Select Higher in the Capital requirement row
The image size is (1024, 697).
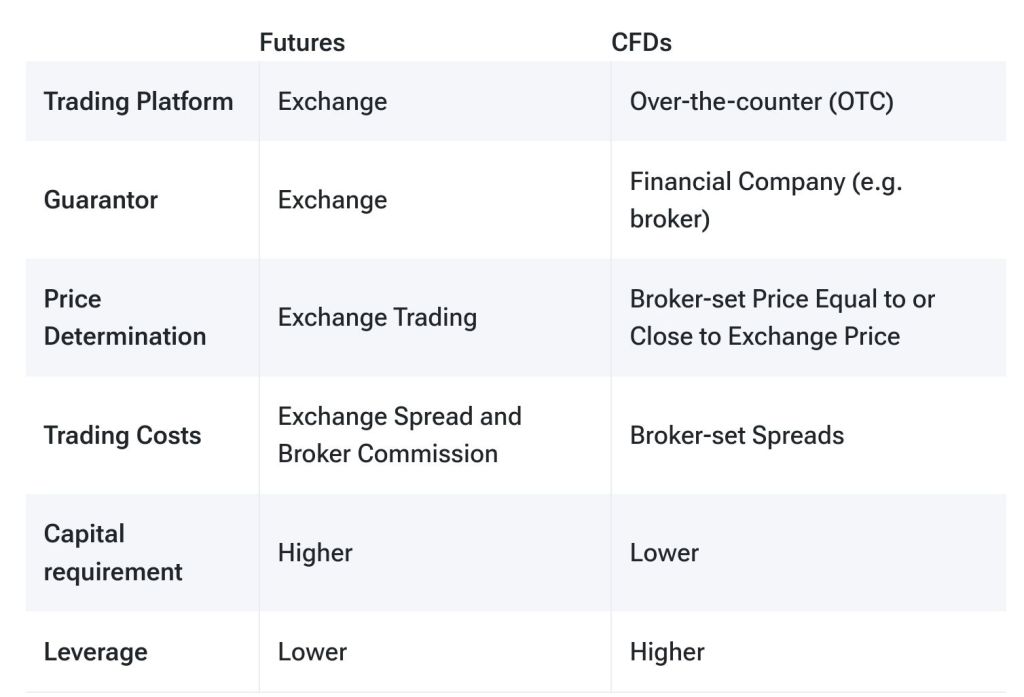tap(315, 552)
